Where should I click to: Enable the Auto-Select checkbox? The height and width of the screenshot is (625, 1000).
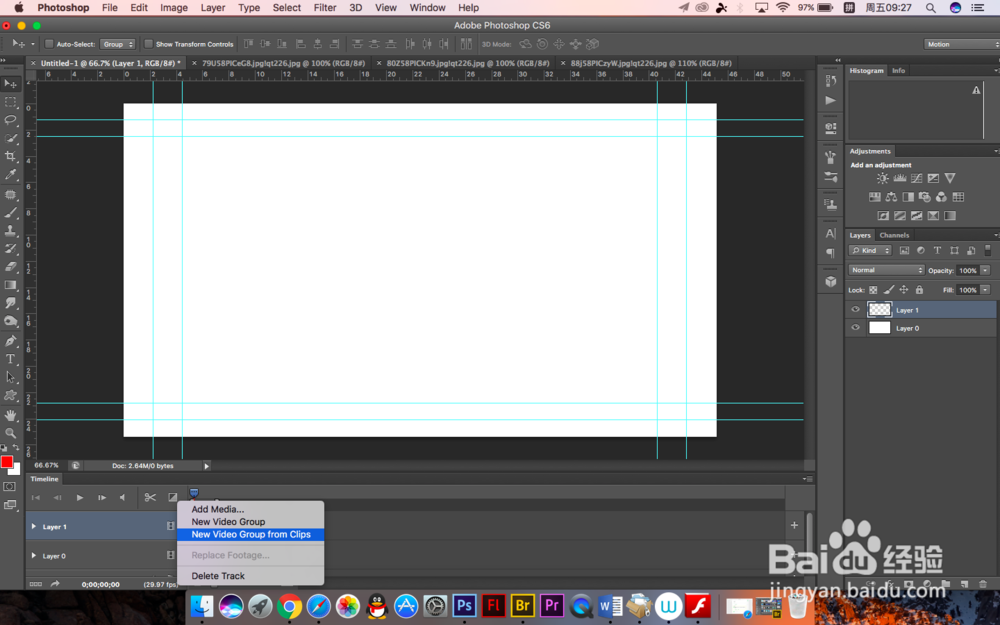tap(48, 44)
